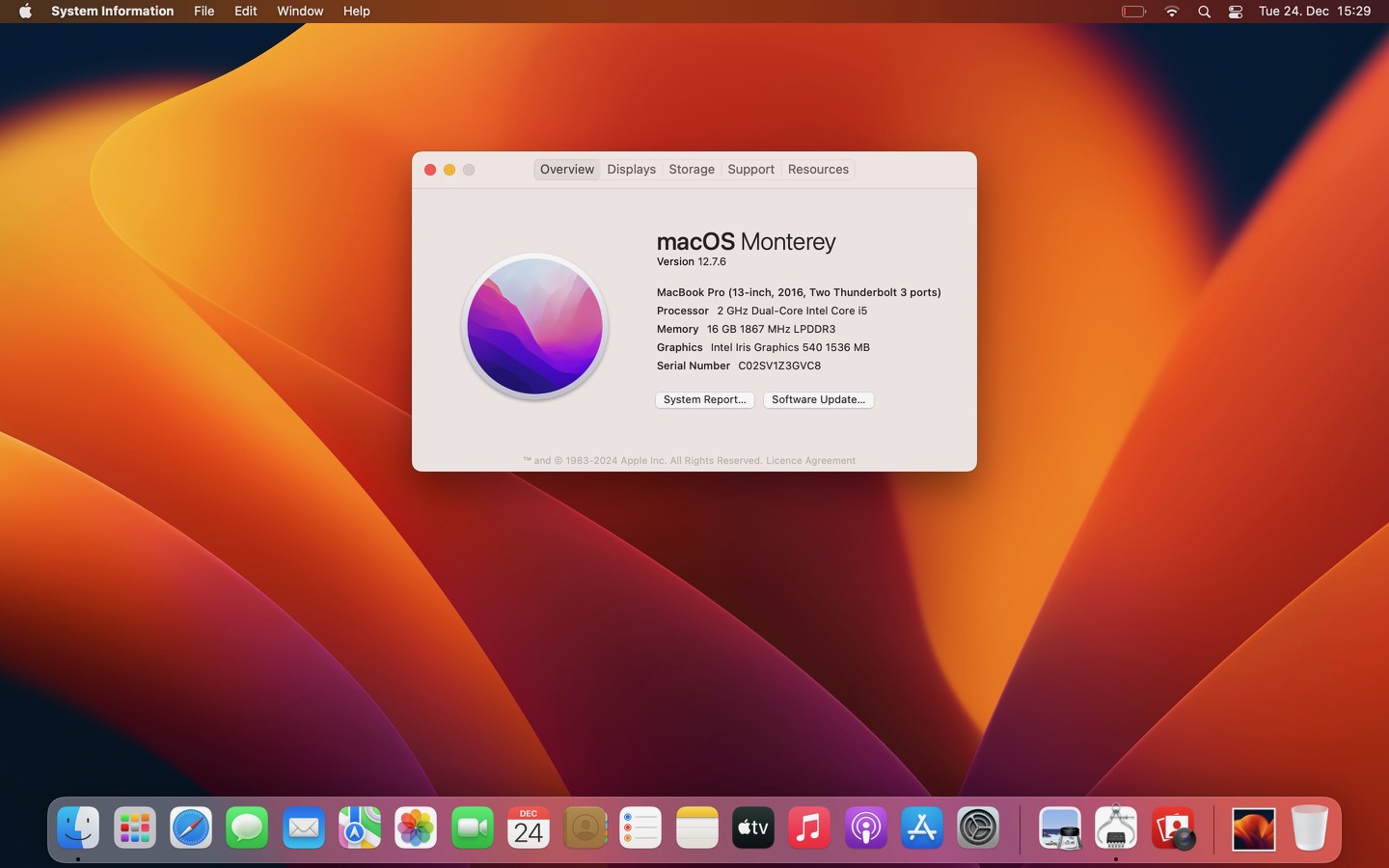The width and height of the screenshot is (1389, 868).
Task: Click the System Report... button
Action: click(705, 399)
